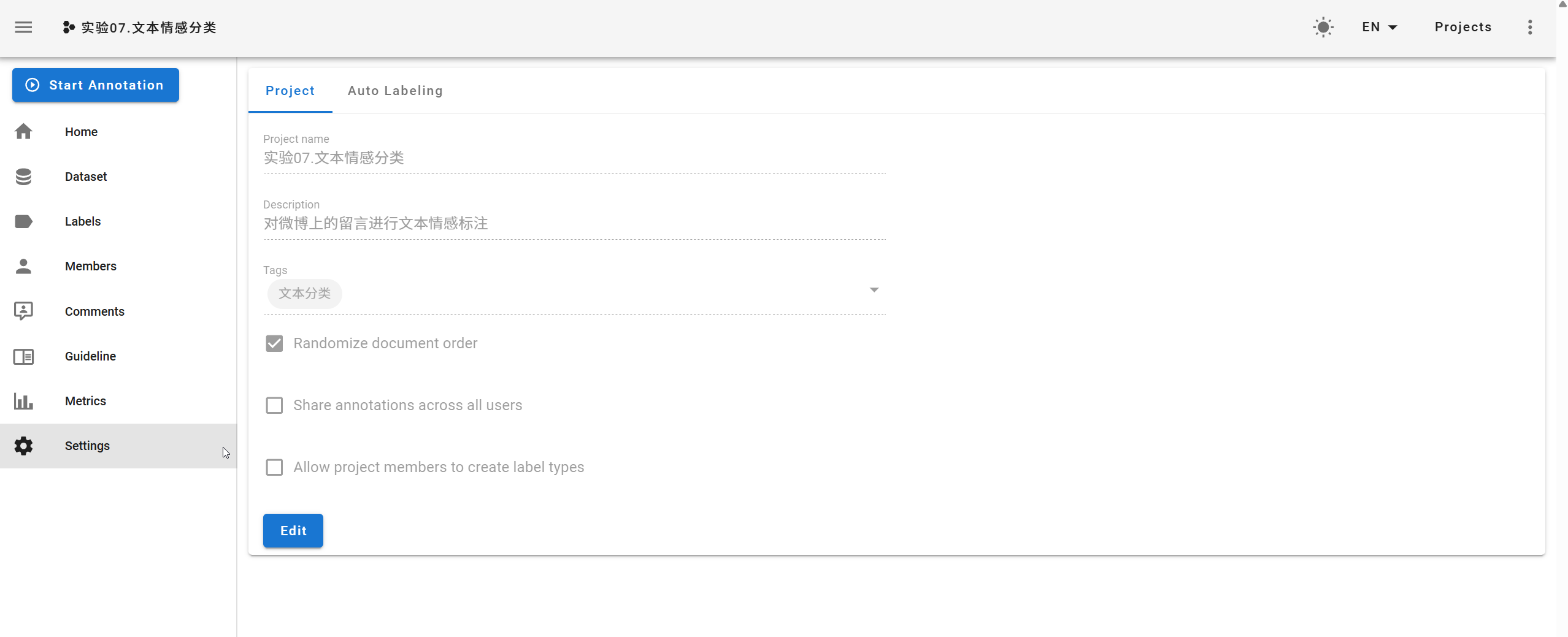Open Members via the person icon
The height and width of the screenshot is (637, 1568).
23,266
